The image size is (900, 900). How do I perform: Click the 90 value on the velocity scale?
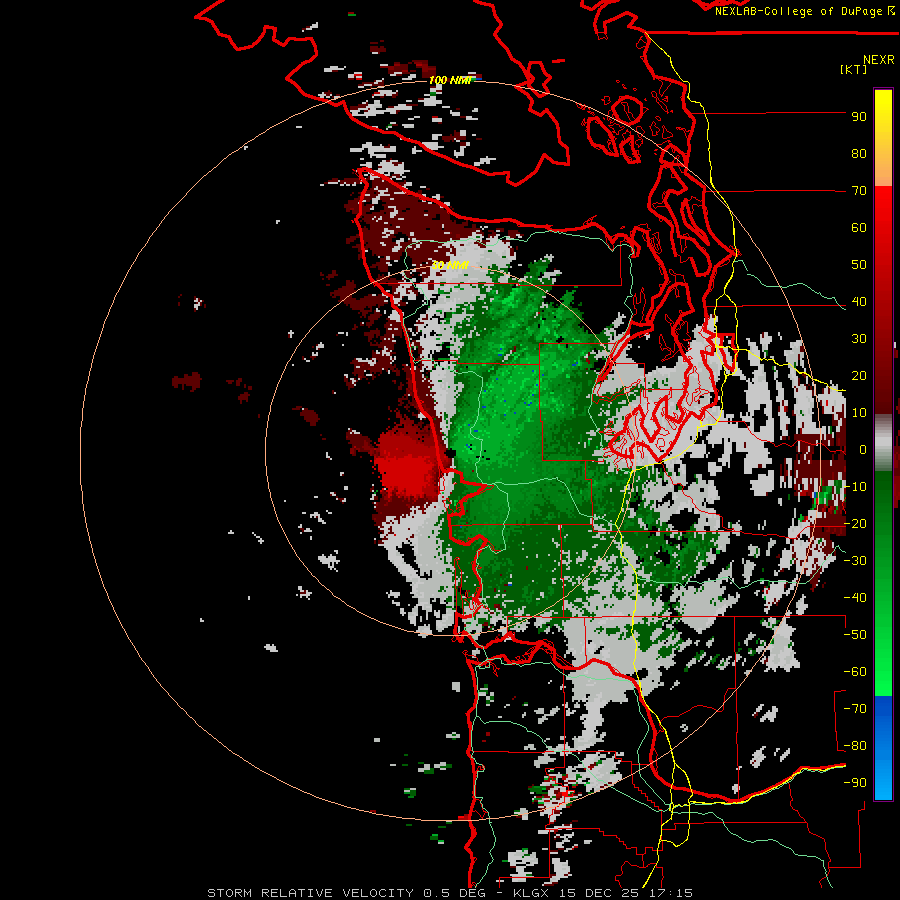[859, 117]
